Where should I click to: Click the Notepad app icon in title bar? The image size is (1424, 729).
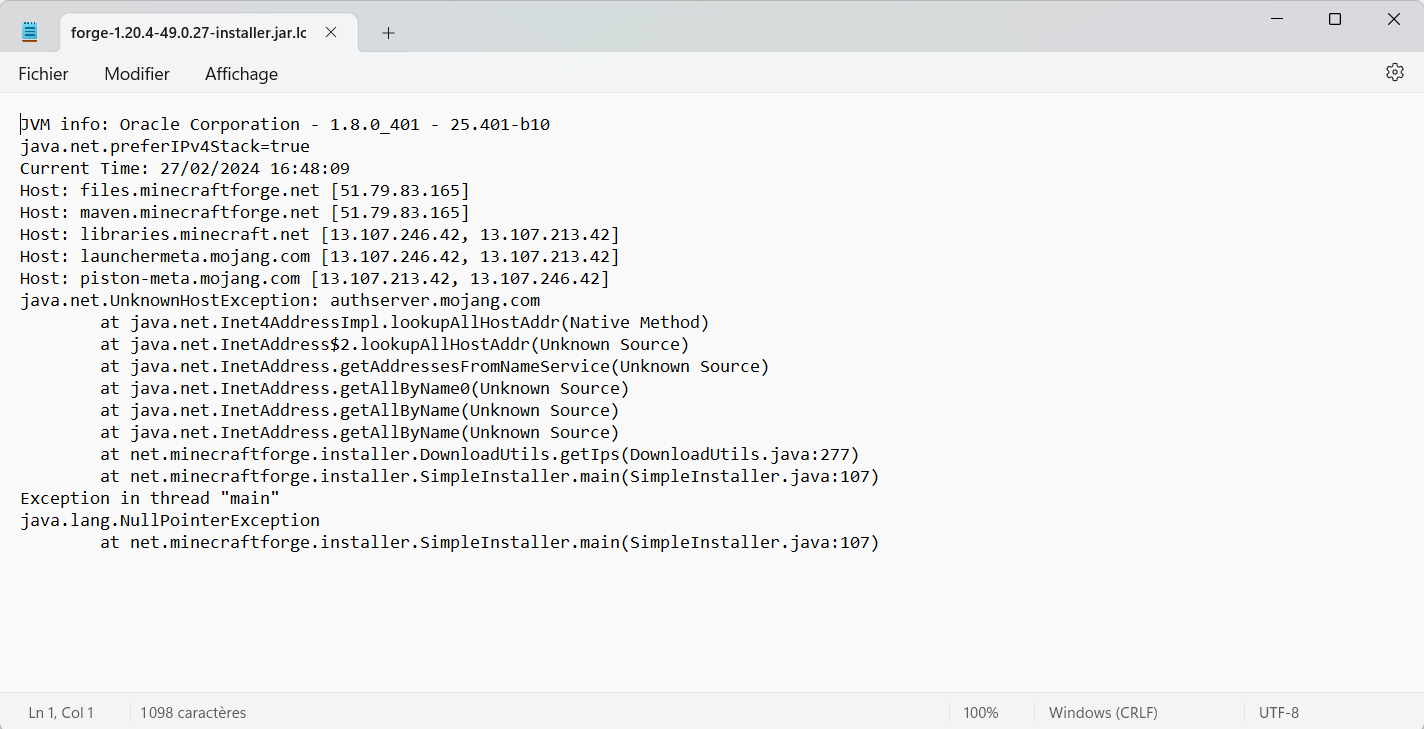click(30, 32)
